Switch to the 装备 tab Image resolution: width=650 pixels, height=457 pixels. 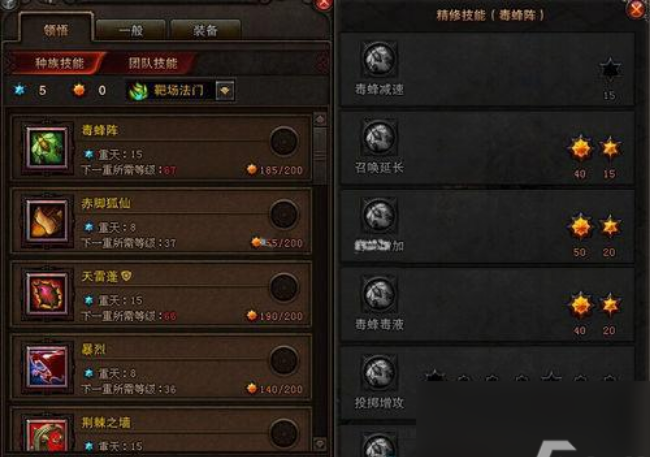click(206, 31)
